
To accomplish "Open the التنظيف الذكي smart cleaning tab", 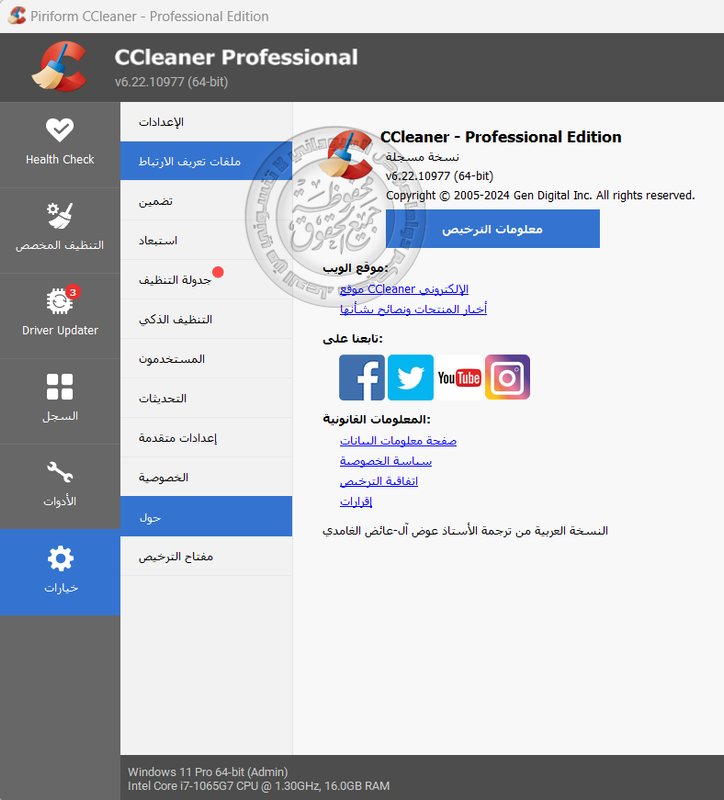I will pos(206,319).
